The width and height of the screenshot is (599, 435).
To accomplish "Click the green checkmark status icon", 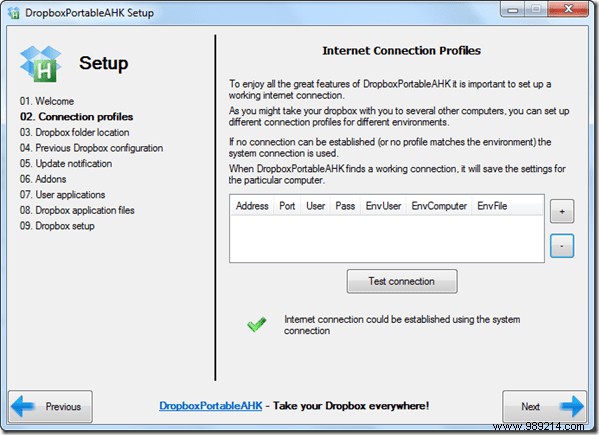I will (257, 324).
